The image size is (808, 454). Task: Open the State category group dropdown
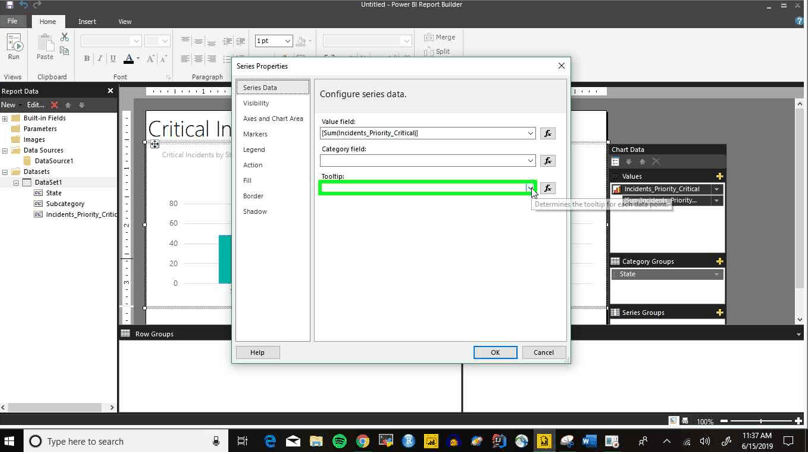716,274
